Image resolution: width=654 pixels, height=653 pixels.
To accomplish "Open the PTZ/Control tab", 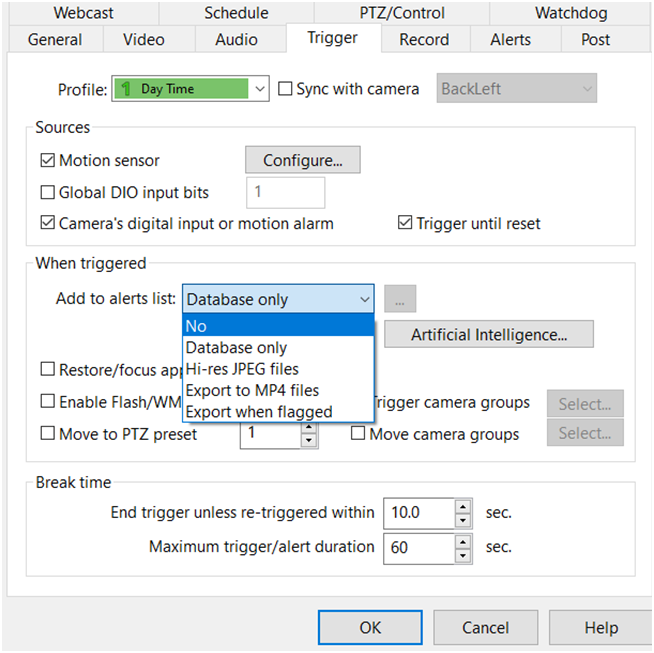I will (400, 13).
